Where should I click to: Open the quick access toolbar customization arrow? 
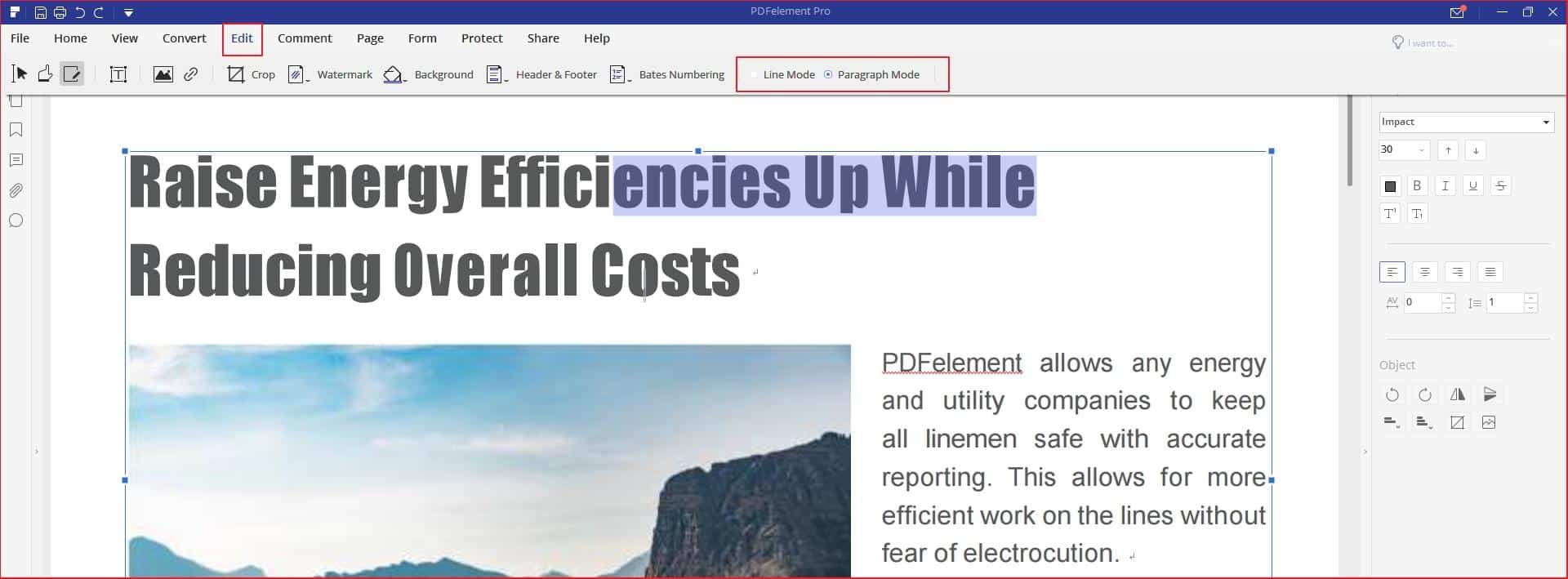pyautogui.click(x=128, y=12)
